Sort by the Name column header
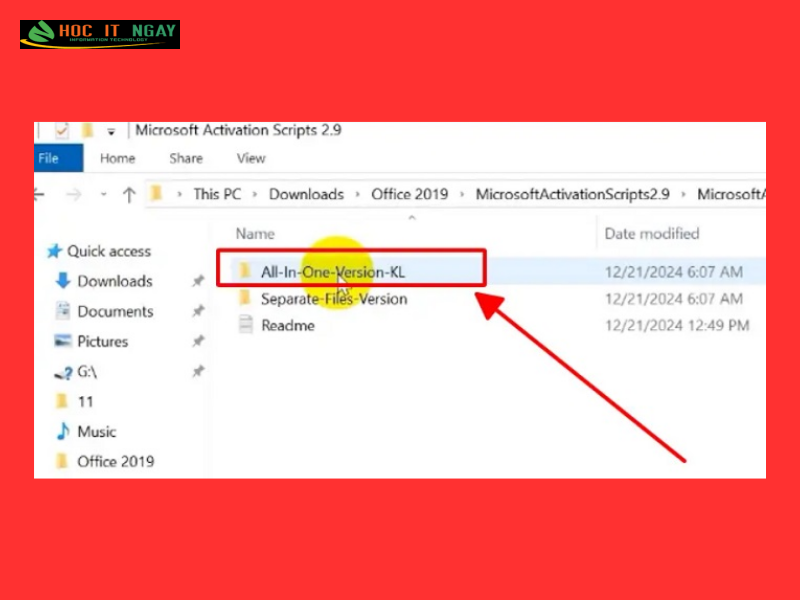 [x=255, y=234]
